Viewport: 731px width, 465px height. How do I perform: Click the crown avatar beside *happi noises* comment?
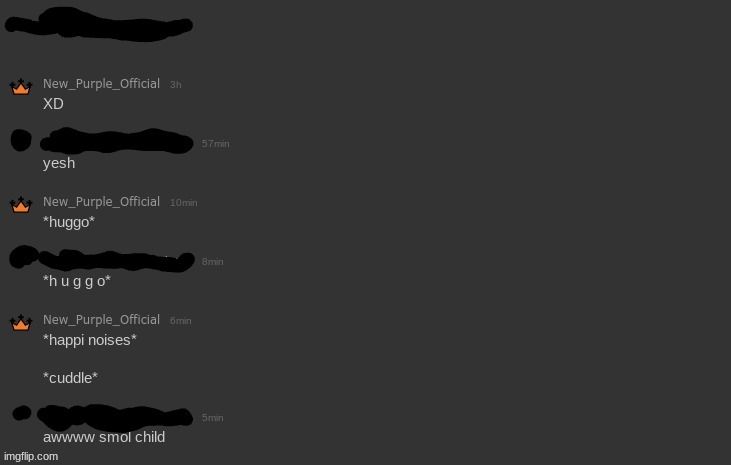(x=21, y=323)
